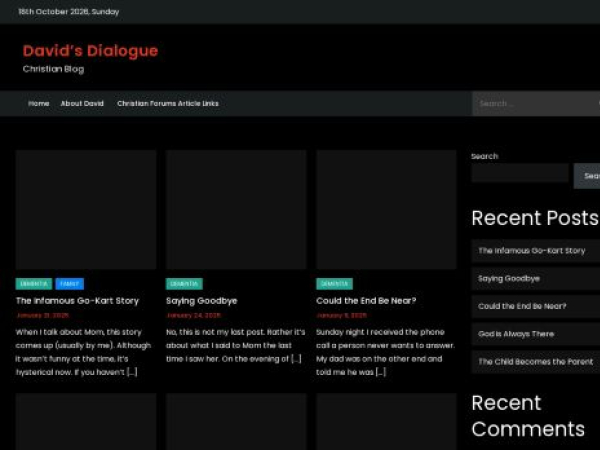Click the January 31 date of Go-Kart post
The width and height of the screenshot is (600, 450).
point(42,315)
